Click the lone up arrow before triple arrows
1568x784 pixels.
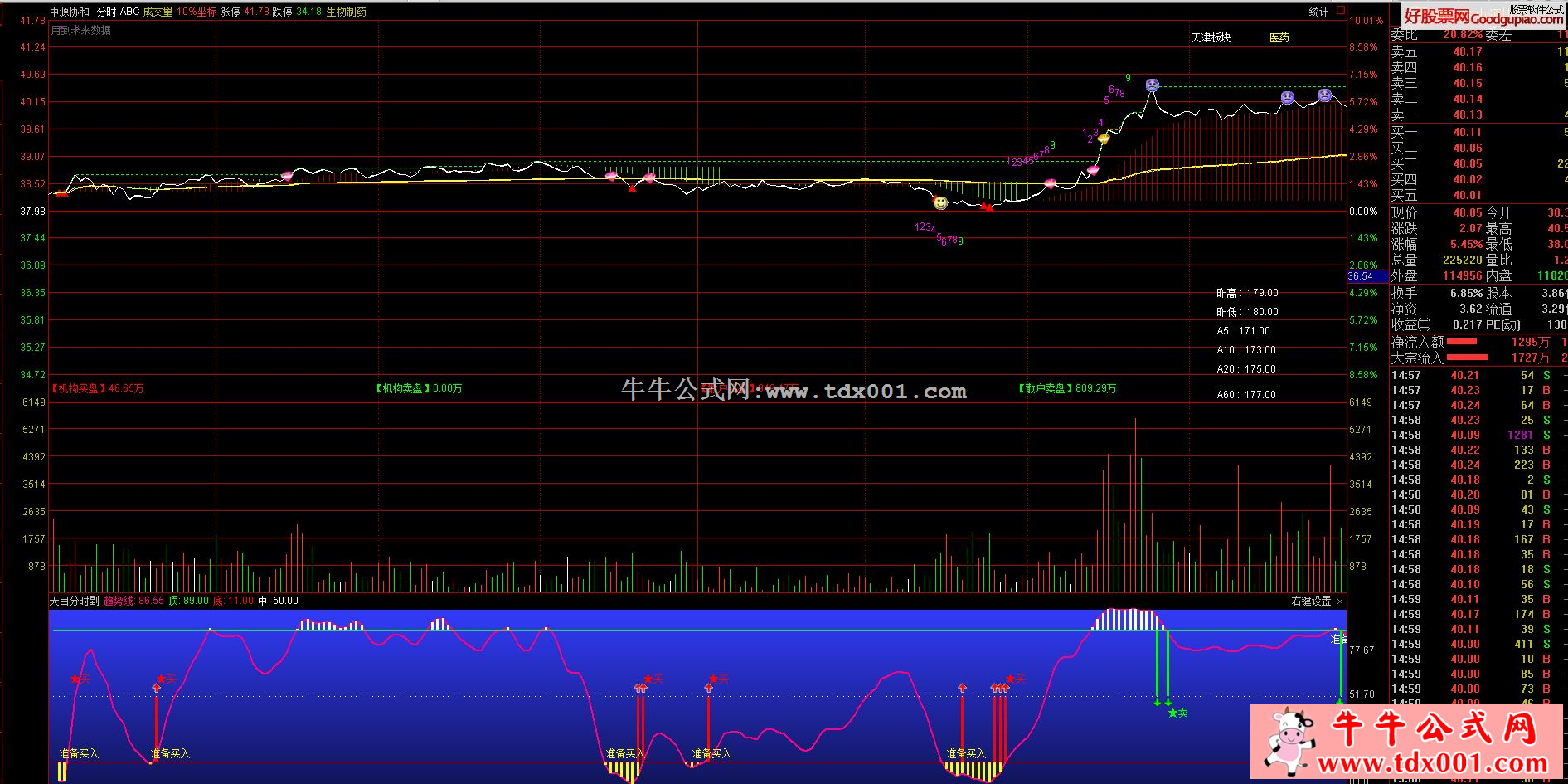pos(962,688)
